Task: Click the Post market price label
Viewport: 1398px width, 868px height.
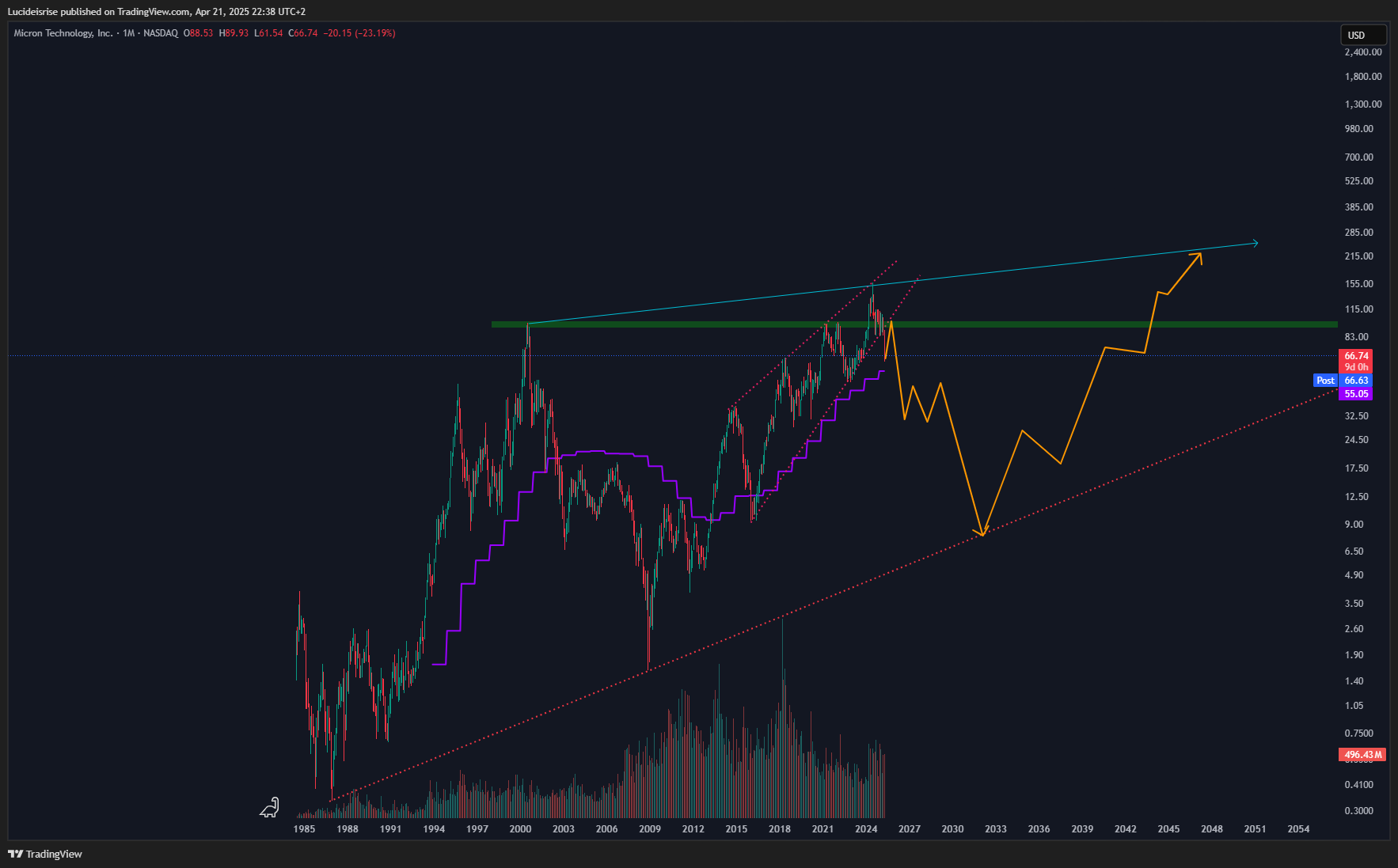Action: pyautogui.click(x=1325, y=381)
